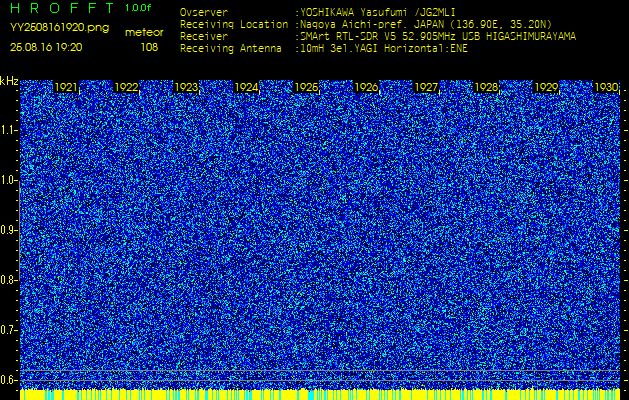Click the 1.1 frequency axis label

click(9, 130)
